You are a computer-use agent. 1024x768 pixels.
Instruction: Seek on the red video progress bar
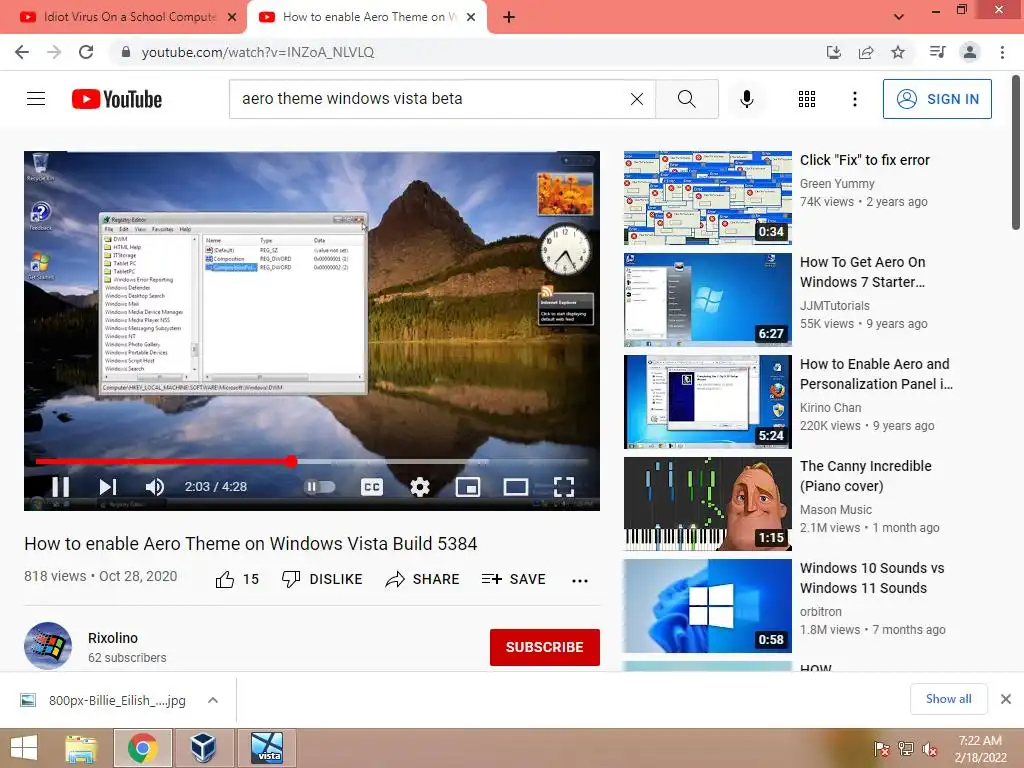tap(312, 462)
